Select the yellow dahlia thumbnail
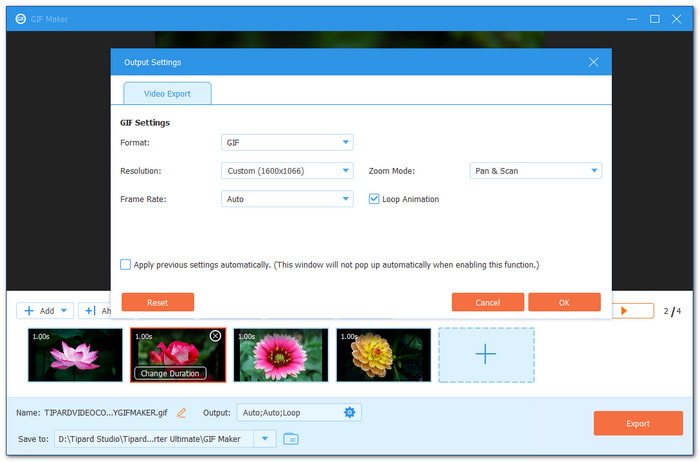 point(383,355)
